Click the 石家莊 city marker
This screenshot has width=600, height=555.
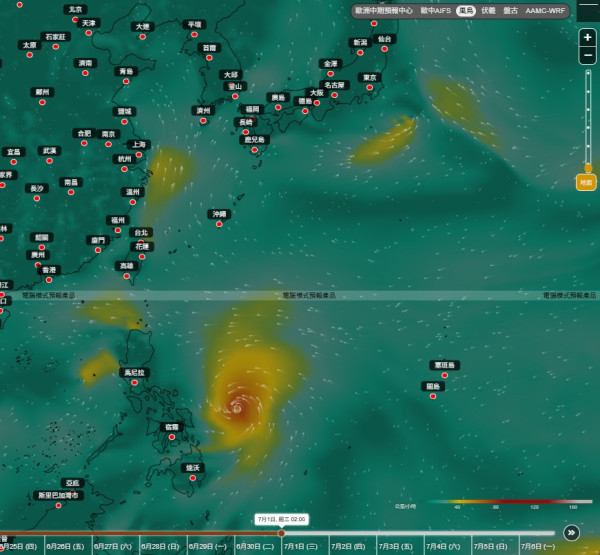pyautogui.click(x=56, y=47)
